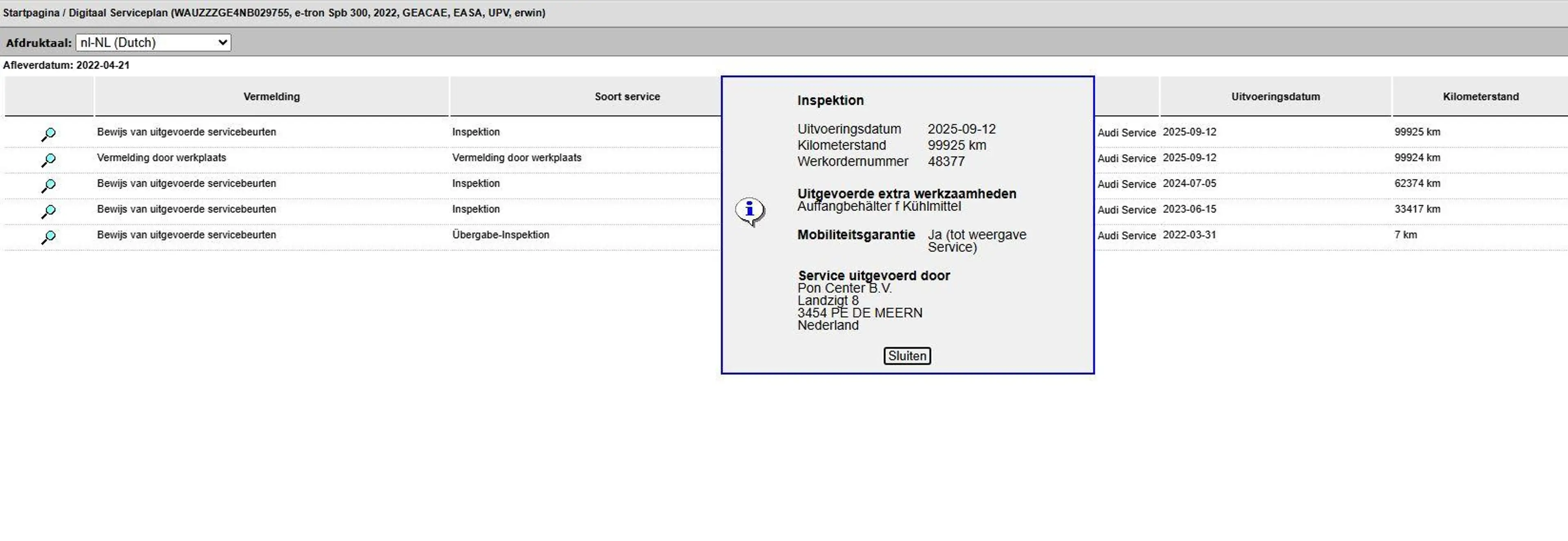Click the 7 km mileage cell
The height and width of the screenshot is (541, 1568).
(x=1405, y=235)
